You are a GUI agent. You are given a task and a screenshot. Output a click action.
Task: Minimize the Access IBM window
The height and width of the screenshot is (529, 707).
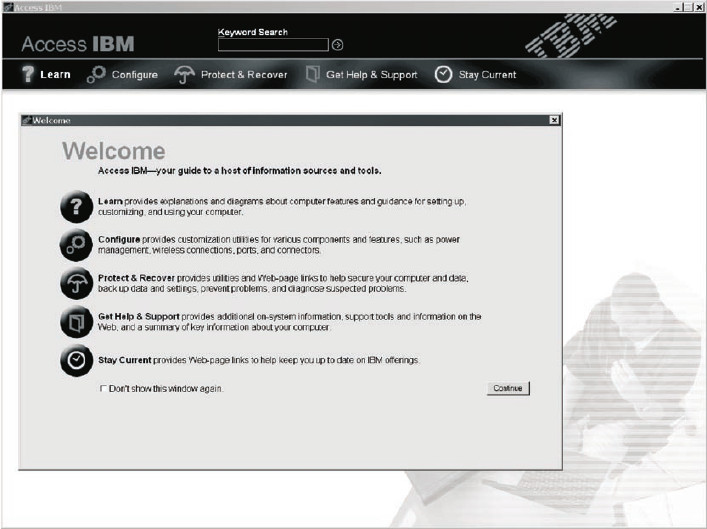pos(679,7)
